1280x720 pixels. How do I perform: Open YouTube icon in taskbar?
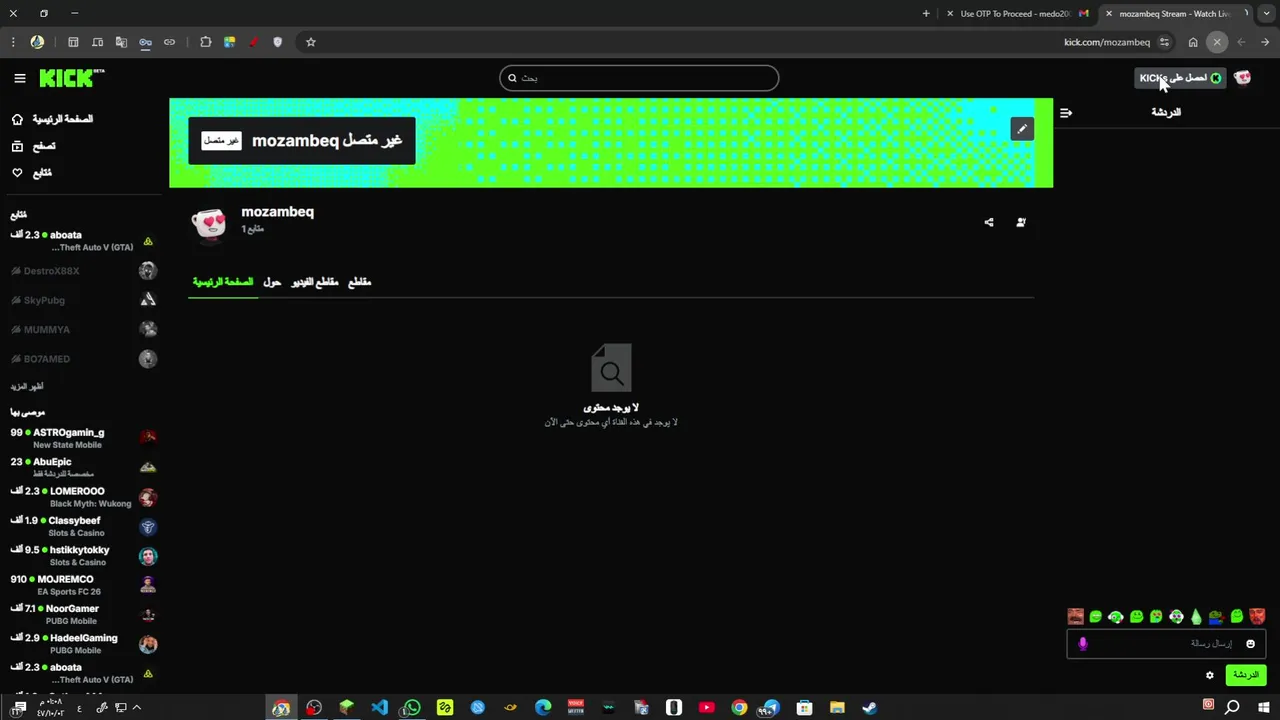tap(706, 708)
